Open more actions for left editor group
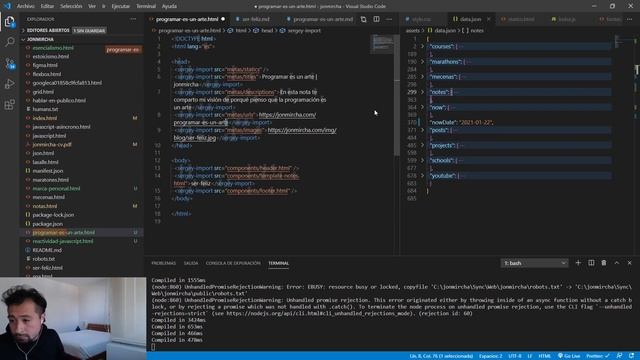The height and width of the screenshot is (360, 640). click(389, 19)
